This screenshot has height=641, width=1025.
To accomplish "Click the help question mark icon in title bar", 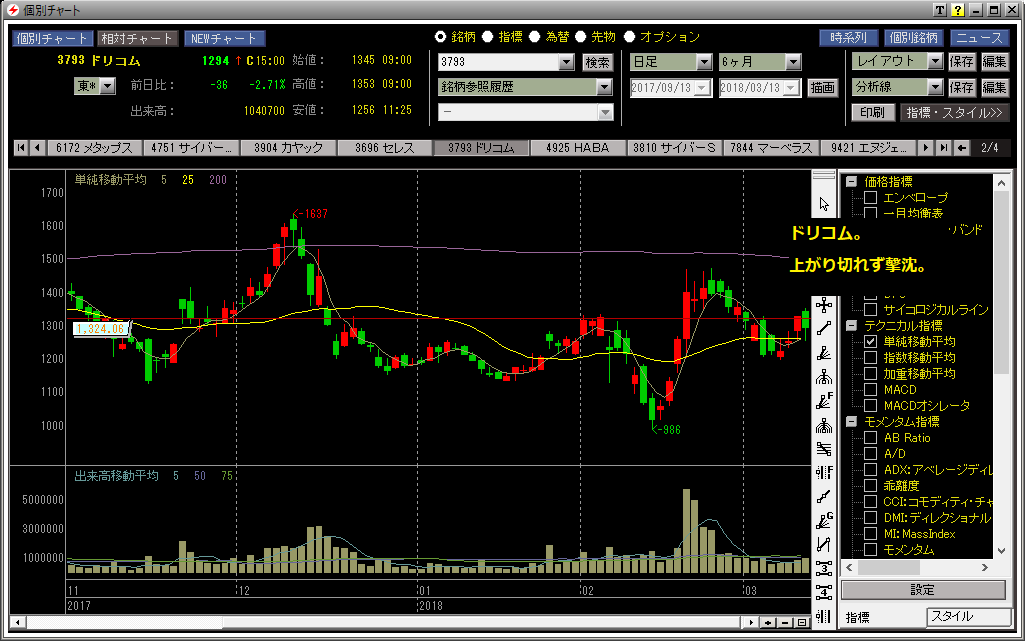I will (958, 10).
